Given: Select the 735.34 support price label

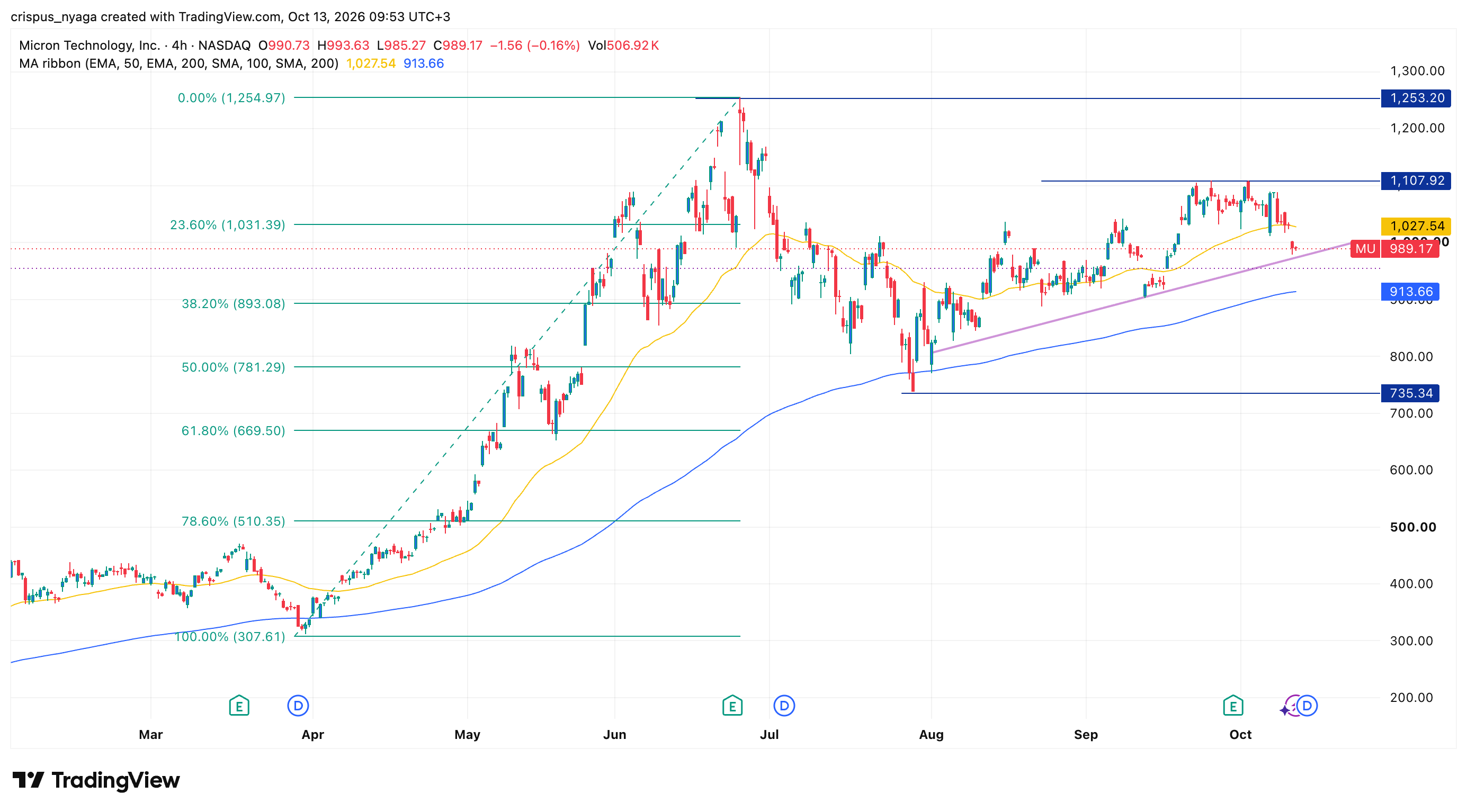Looking at the screenshot, I should [x=1410, y=393].
